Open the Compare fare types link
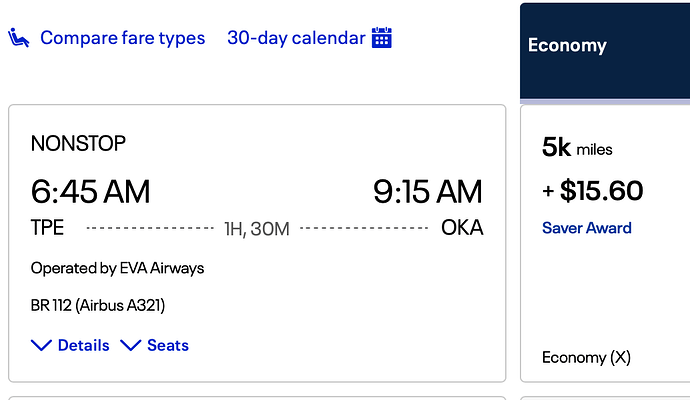The width and height of the screenshot is (690, 400). tap(122, 38)
